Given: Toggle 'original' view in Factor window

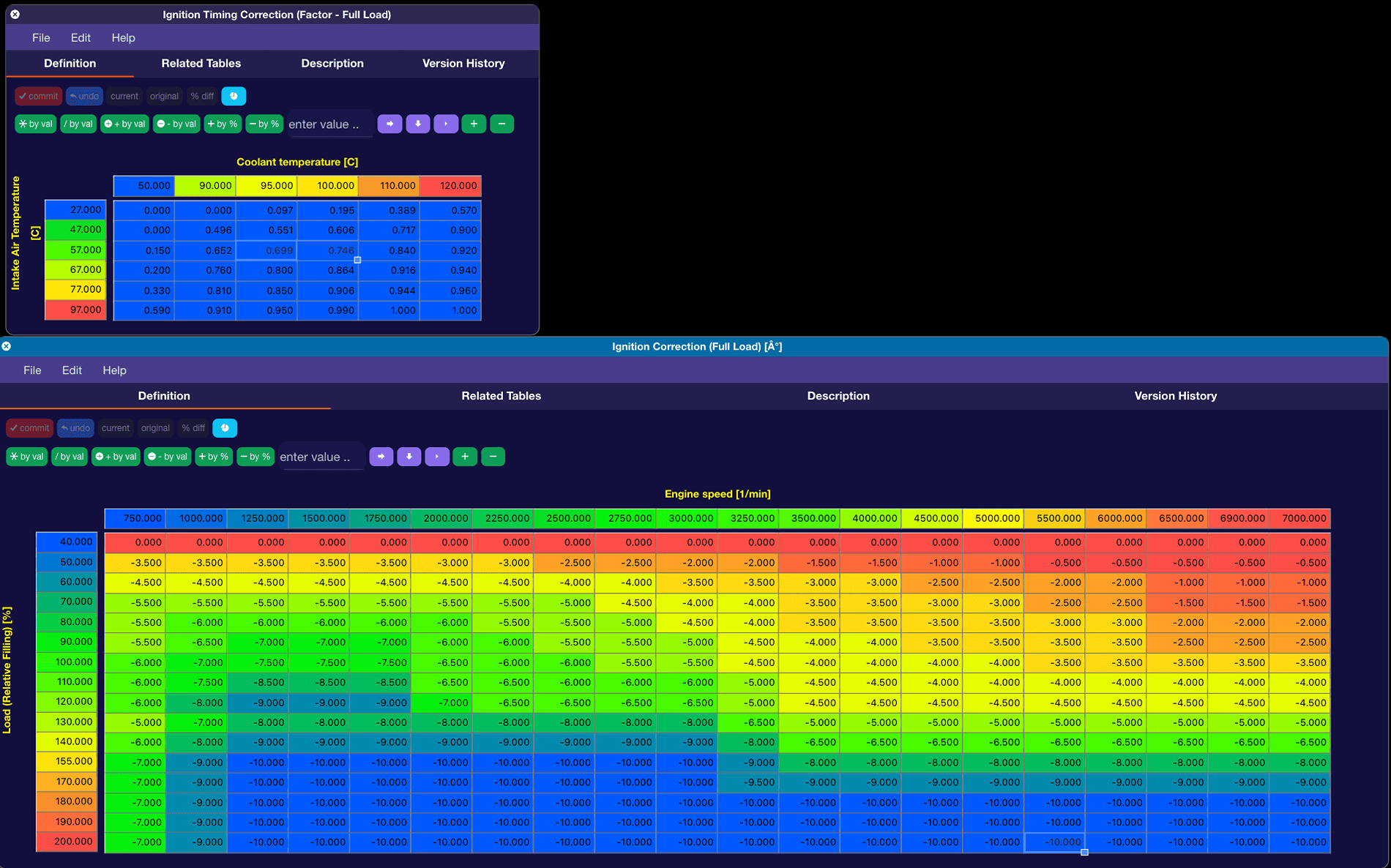Looking at the screenshot, I should click(x=164, y=96).
